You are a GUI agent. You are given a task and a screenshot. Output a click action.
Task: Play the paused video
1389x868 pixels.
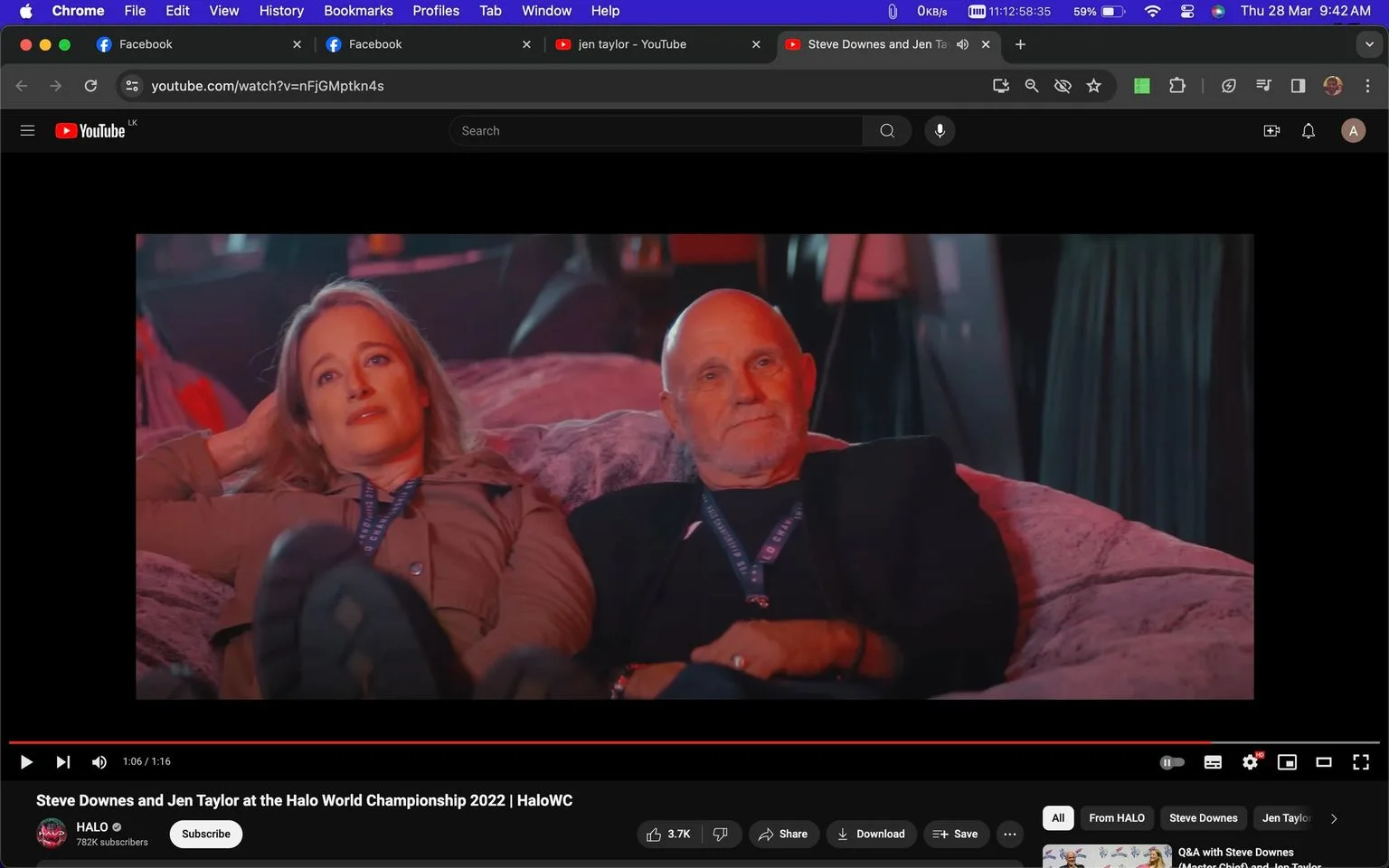coord(26,762)
